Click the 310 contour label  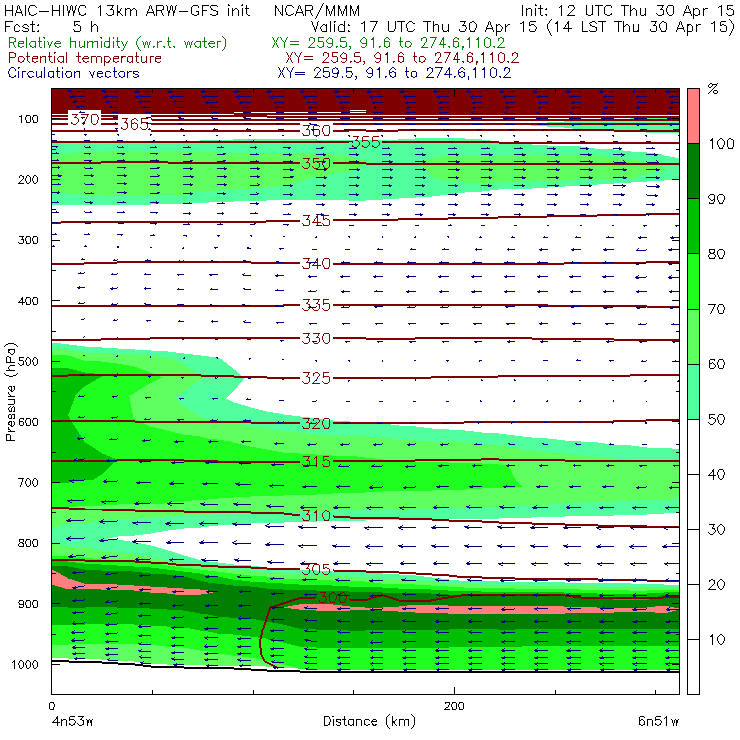[316, 515]
